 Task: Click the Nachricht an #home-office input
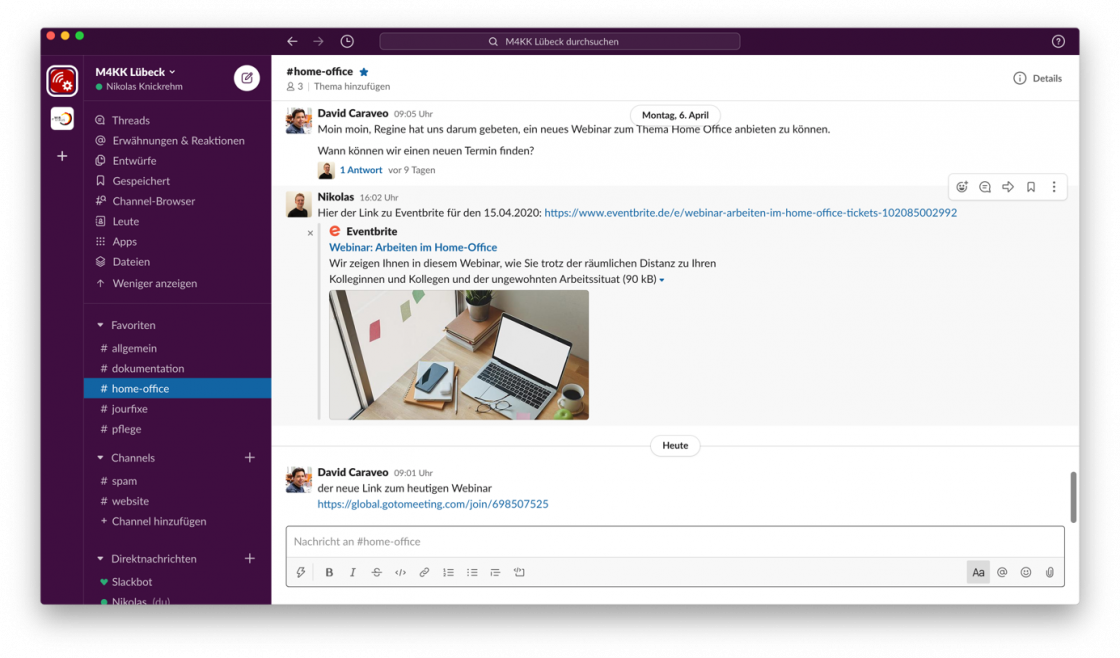click(675, 541)
